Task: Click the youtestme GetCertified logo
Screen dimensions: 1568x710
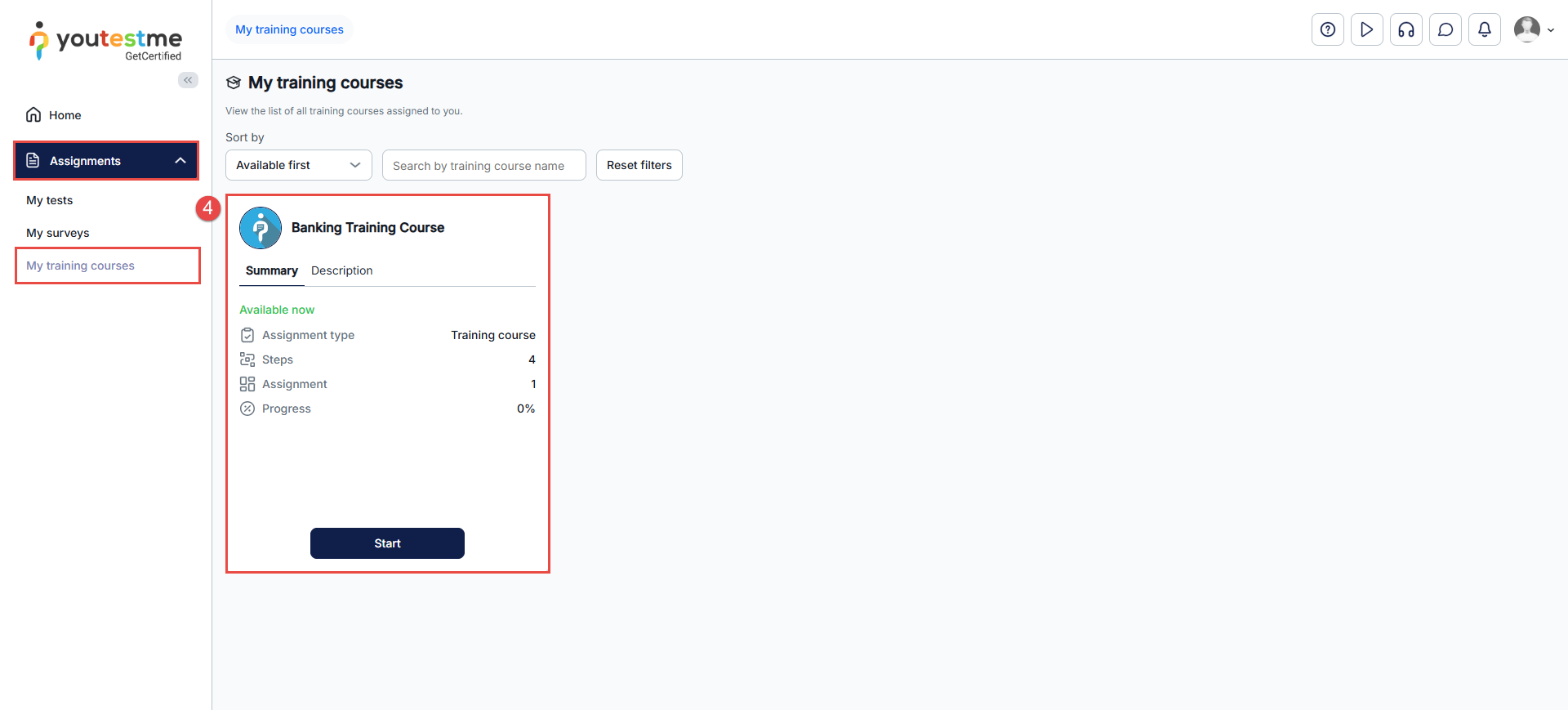Action: (106, 42)
